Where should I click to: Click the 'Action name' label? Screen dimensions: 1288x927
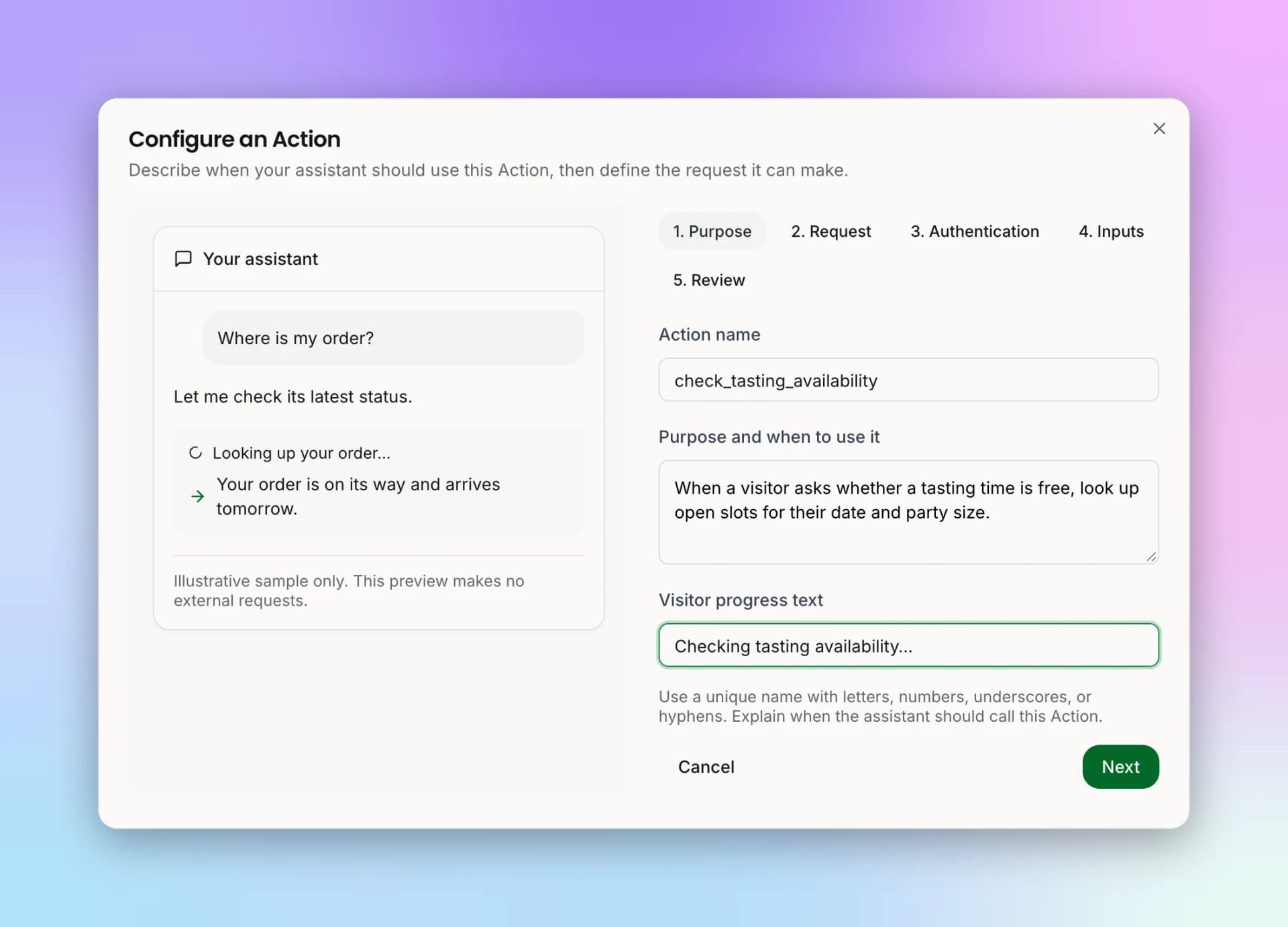click(x=709, y=335)
